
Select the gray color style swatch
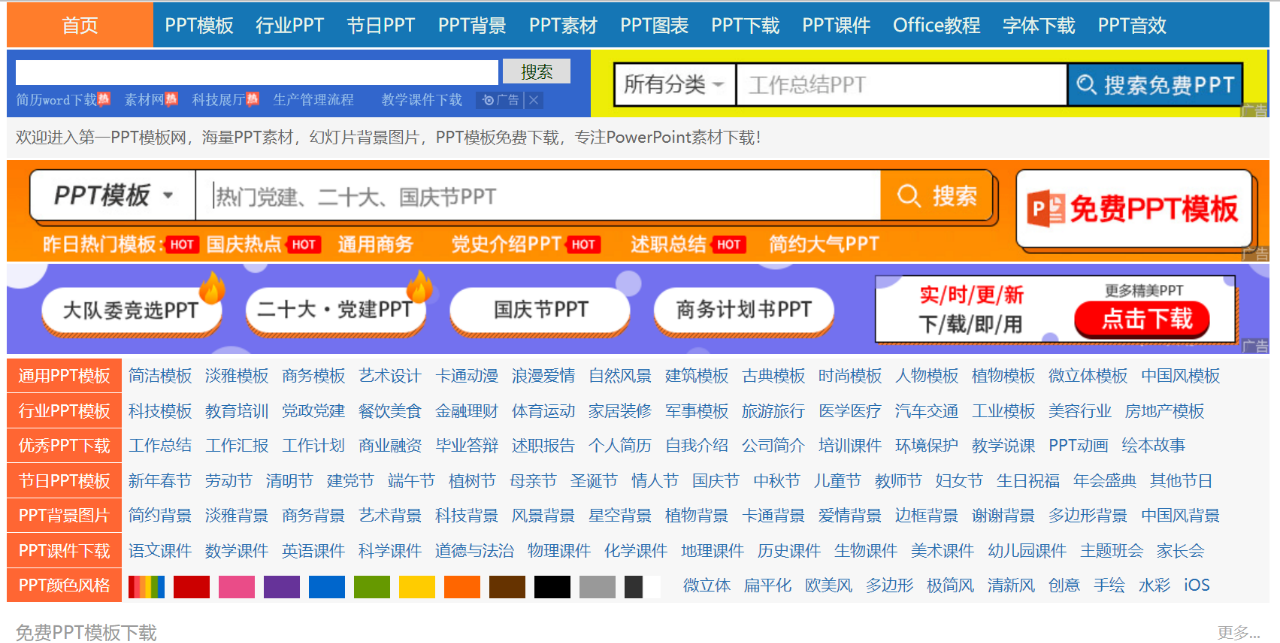click(x=597, y=586)
